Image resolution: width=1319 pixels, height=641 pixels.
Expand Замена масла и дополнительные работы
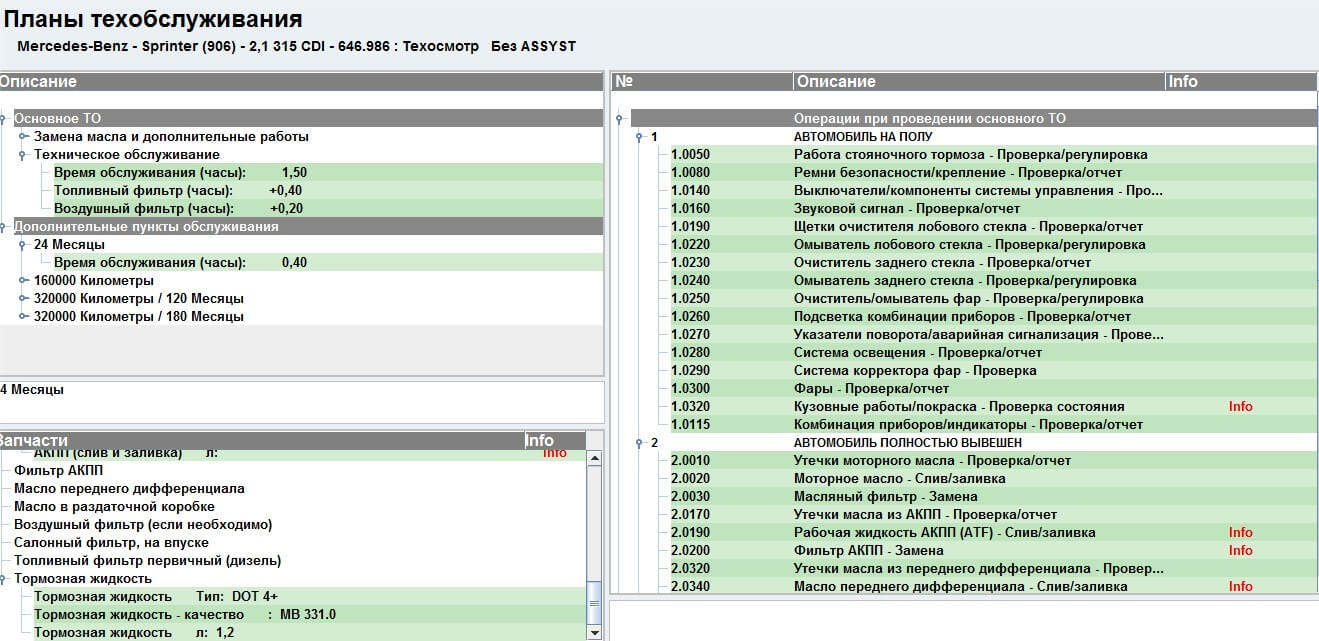click(x=24, y=137)
